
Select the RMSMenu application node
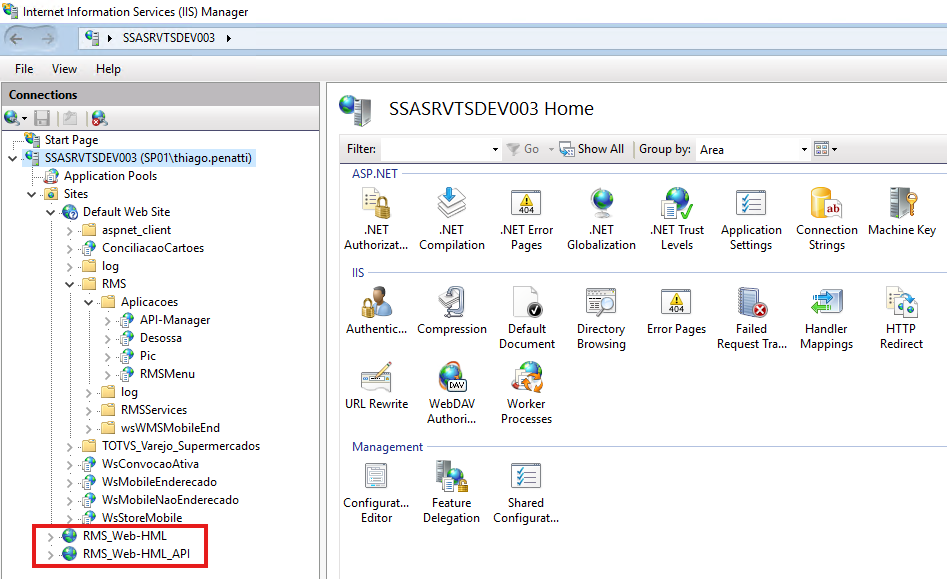click(167, 374)
